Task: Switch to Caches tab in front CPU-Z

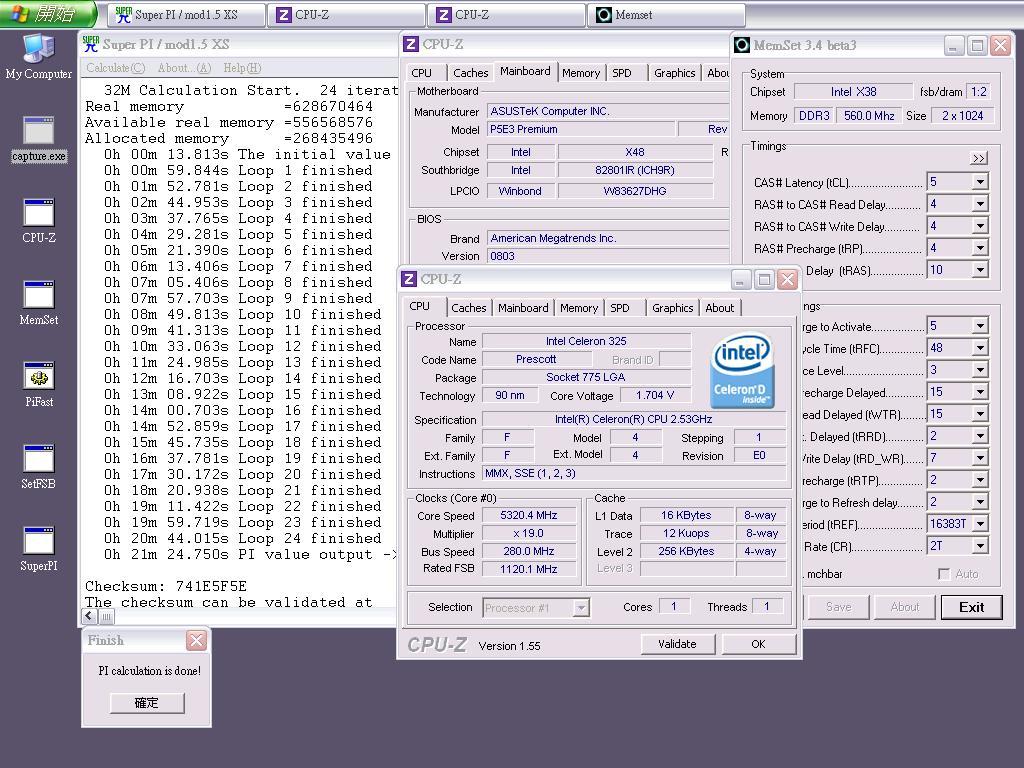Action: click(x=468, y=308)
